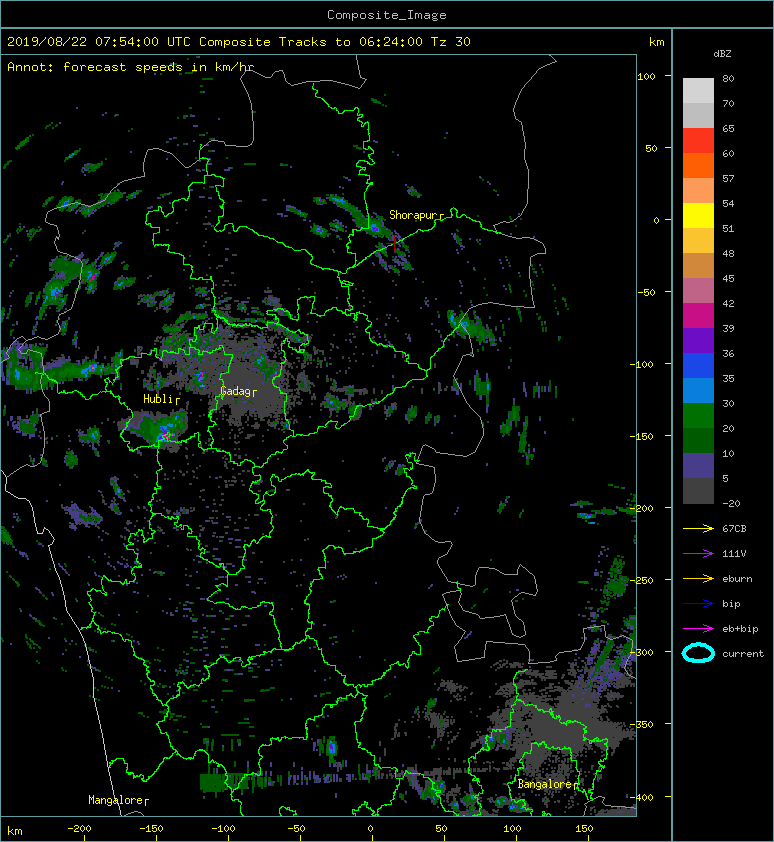Click the cyan current ellipse legend icon
Screen dimensions: 774x842
[x=698, y=654]
